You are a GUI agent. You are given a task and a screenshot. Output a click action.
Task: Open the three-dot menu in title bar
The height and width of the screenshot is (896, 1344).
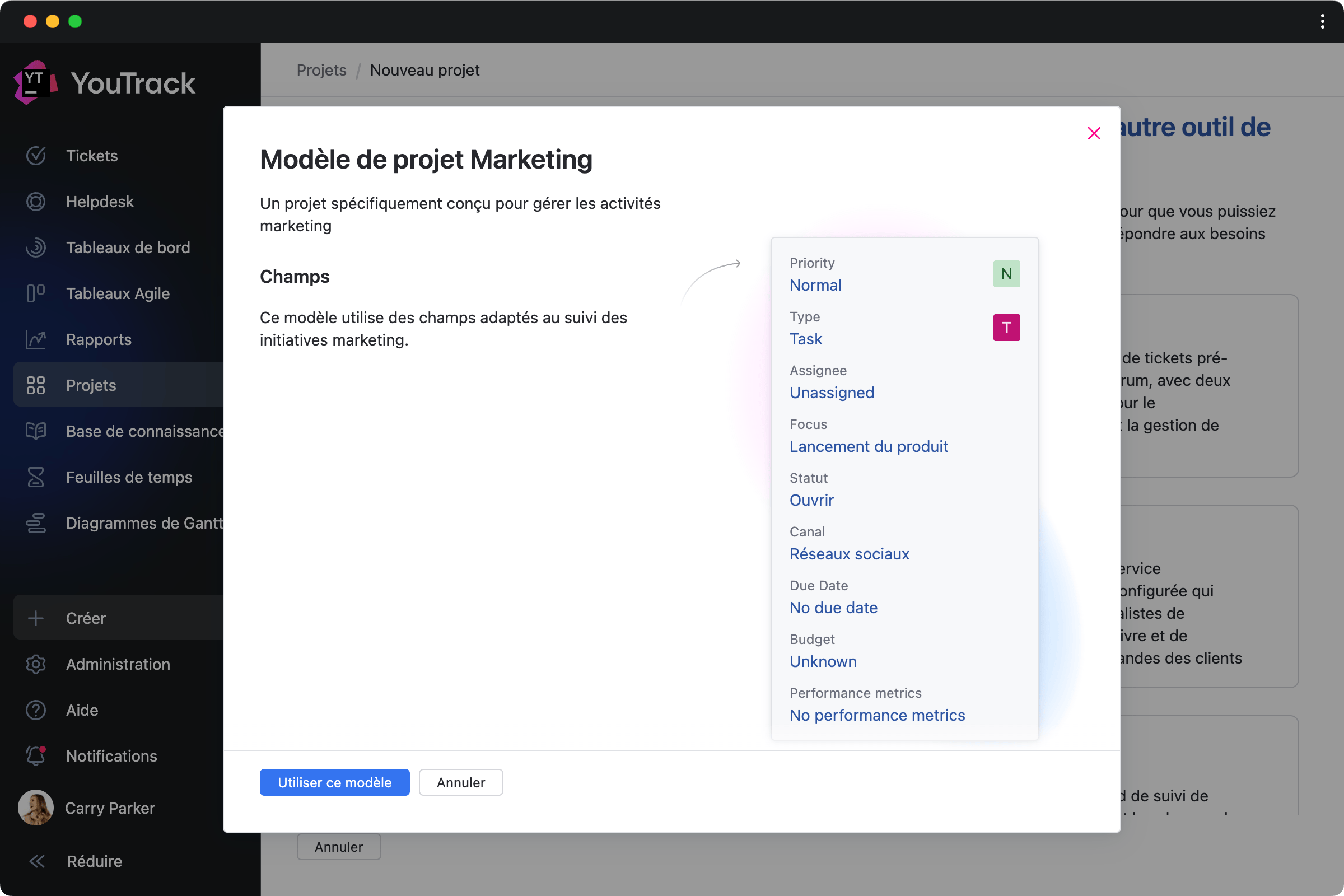tap(1322, 21)
